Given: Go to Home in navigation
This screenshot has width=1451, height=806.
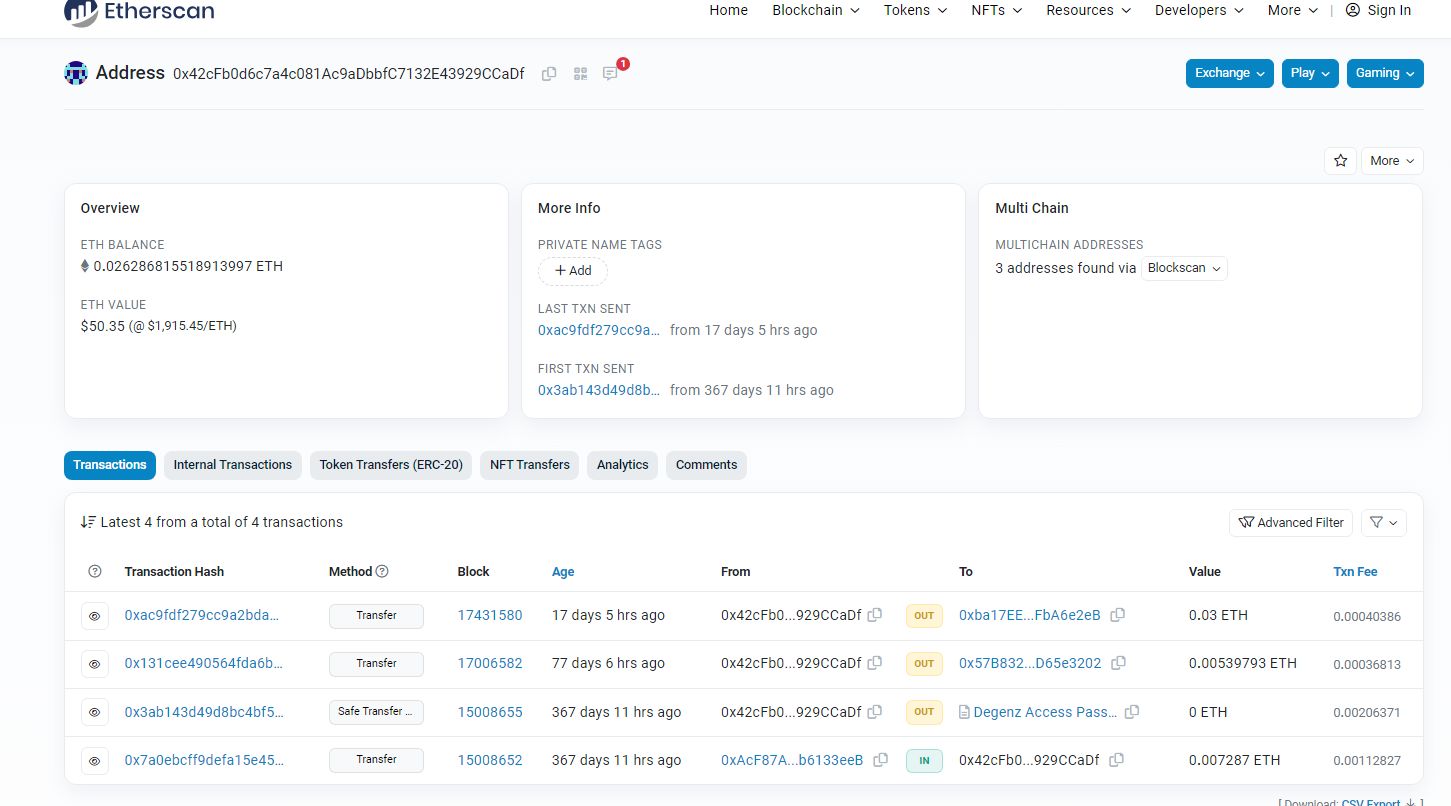Looking at the screenshot, I should pos(728,10).
